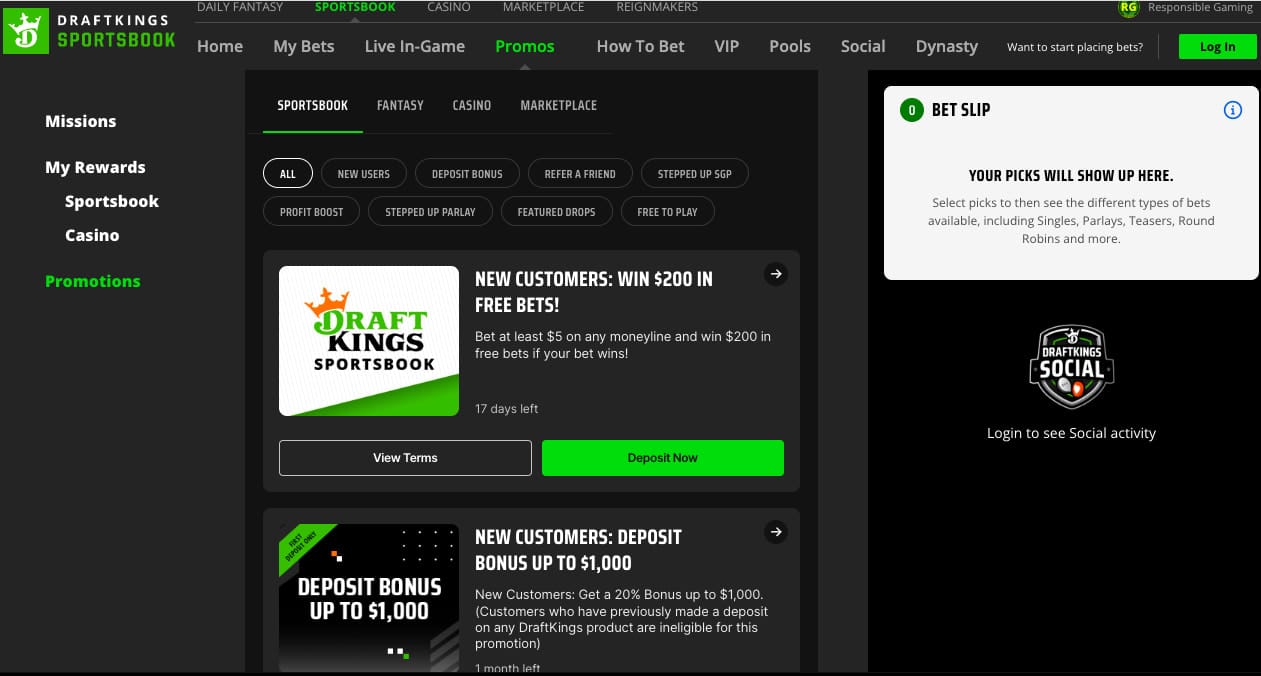Screen dimensions: 1261x676
Task: Open the Dynasty navigation item
Action: [x=947, y=46]
